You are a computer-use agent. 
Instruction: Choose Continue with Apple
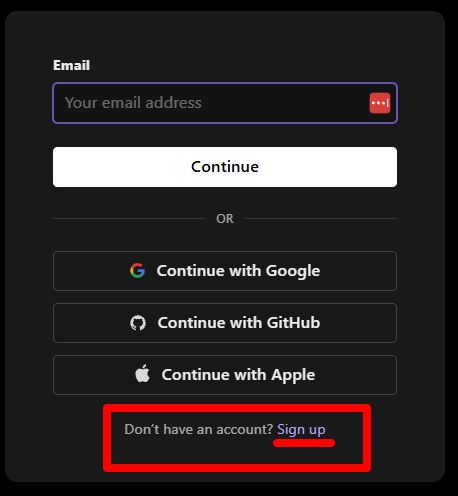pos(225,375)
